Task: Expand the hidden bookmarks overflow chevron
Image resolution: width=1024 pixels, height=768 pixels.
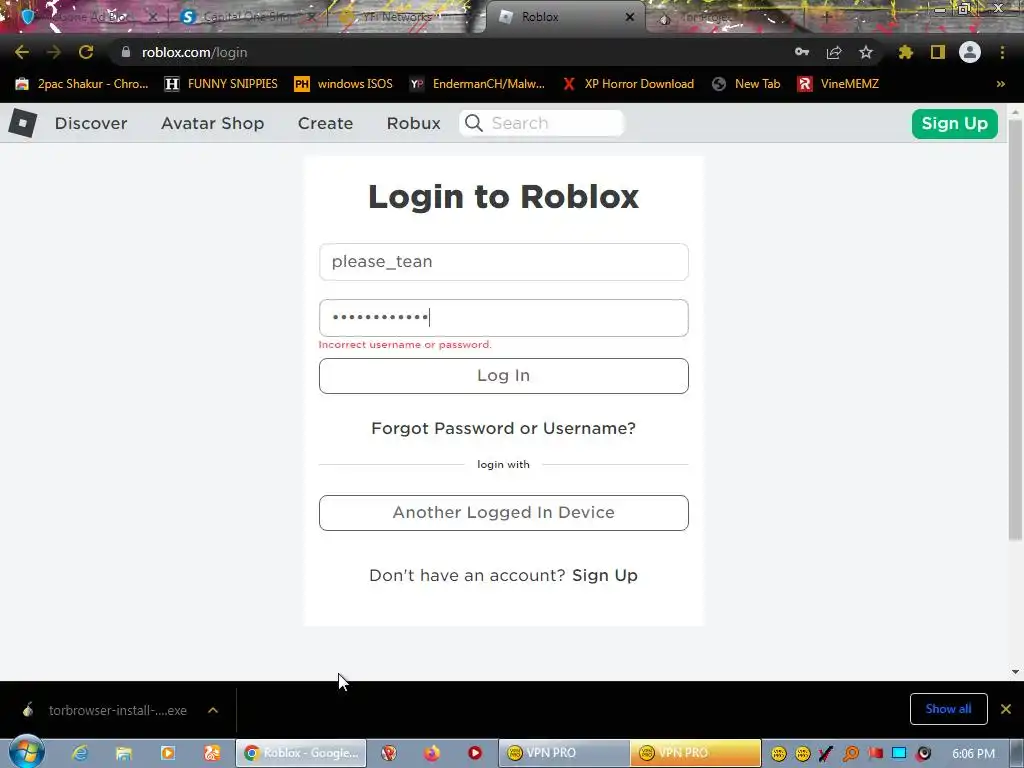Action: 1000,84
